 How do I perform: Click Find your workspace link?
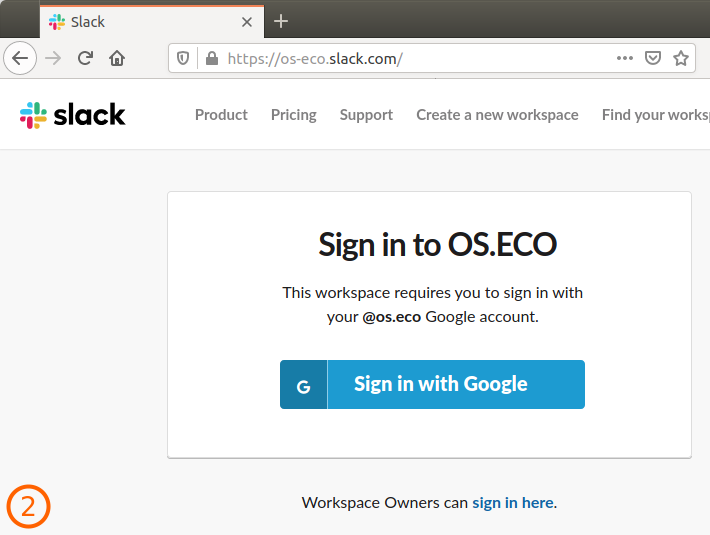[x=655, y=115]
